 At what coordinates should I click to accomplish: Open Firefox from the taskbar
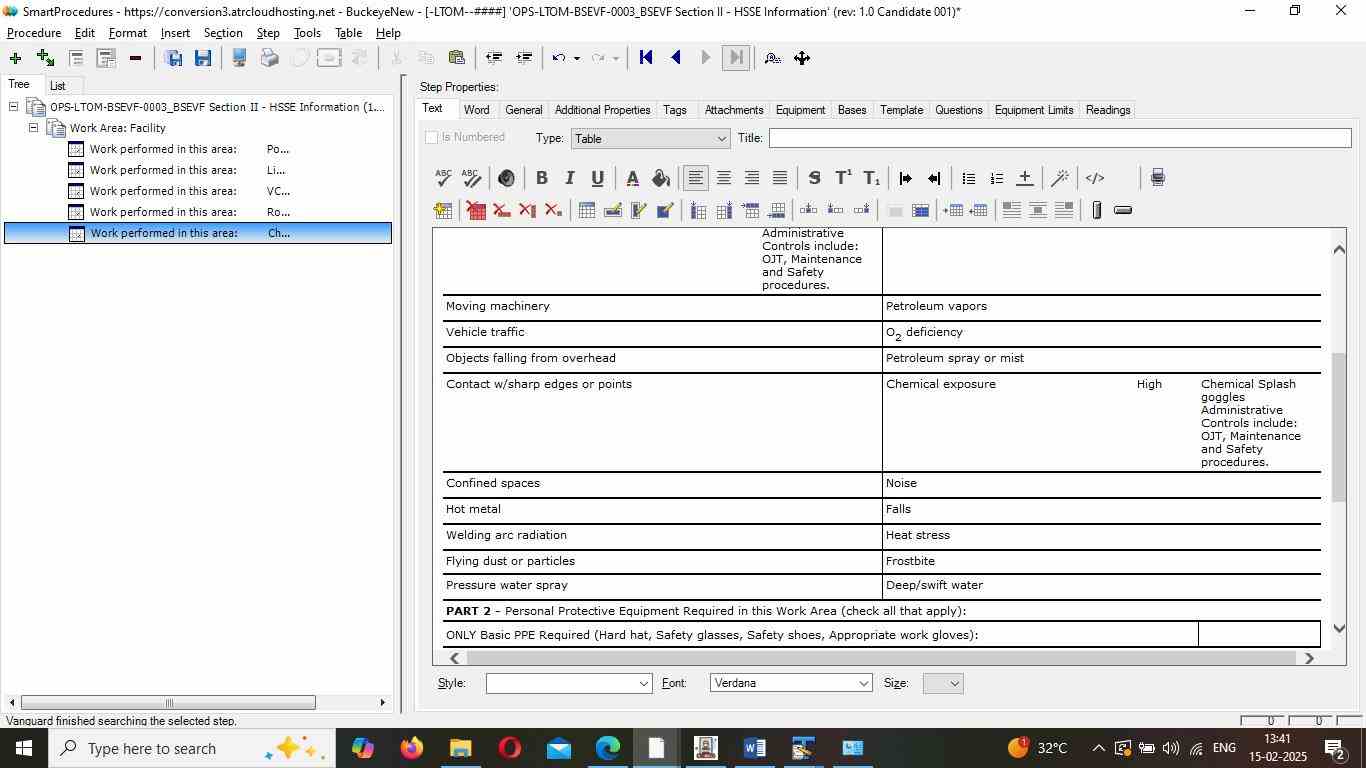[x=411, y=748]
